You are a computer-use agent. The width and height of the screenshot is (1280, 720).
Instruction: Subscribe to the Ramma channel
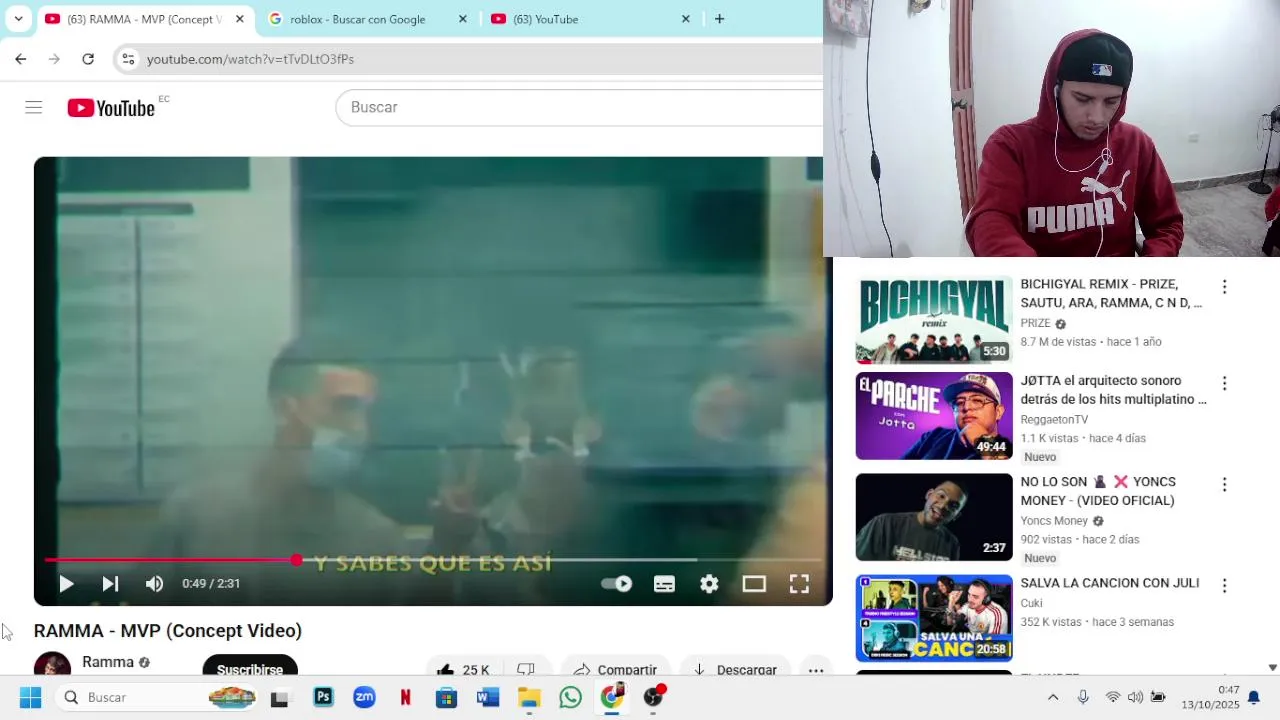point(250,667)
